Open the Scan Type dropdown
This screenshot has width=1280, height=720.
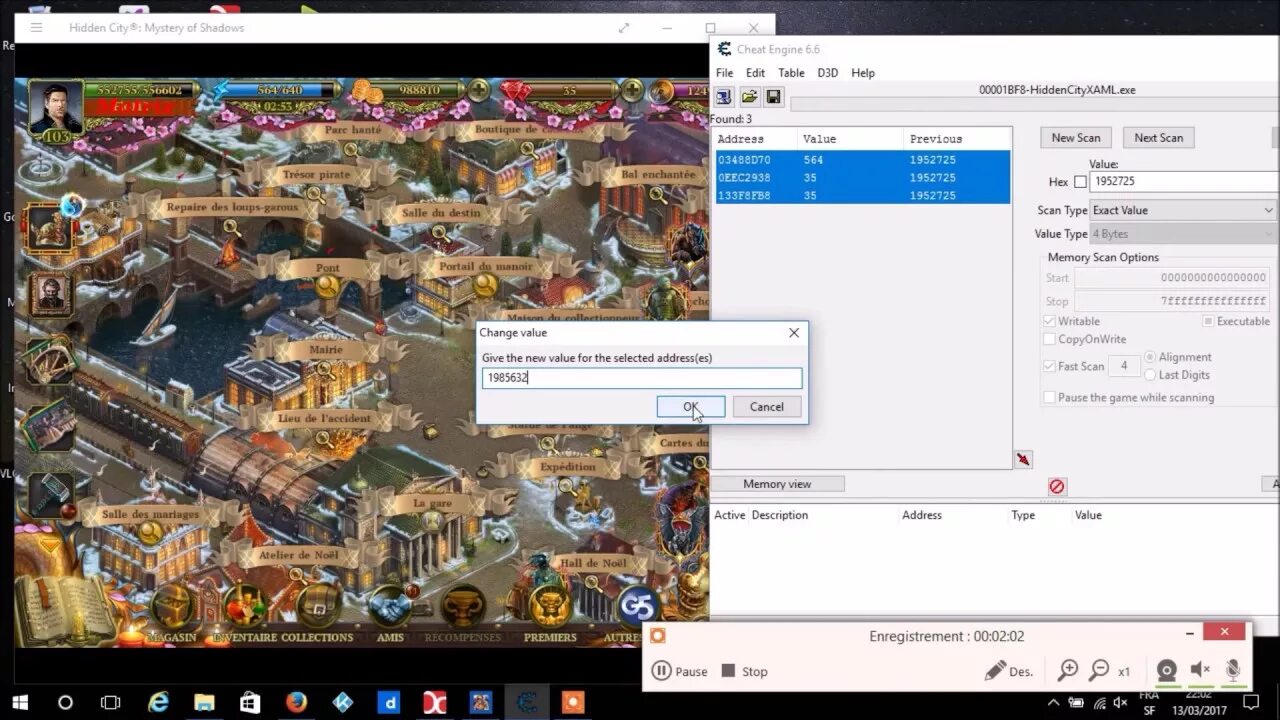[x=1183, y=210]
